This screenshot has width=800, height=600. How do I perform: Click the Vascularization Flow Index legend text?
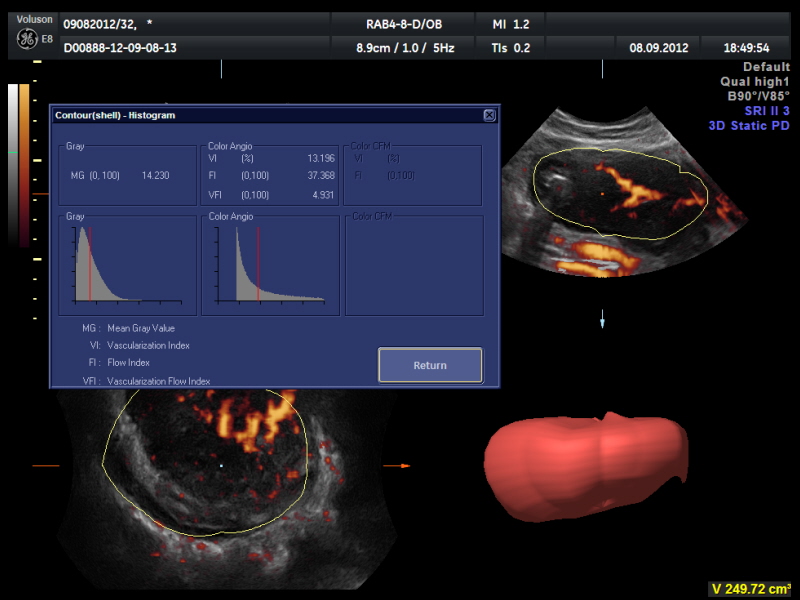pos(158,381)
